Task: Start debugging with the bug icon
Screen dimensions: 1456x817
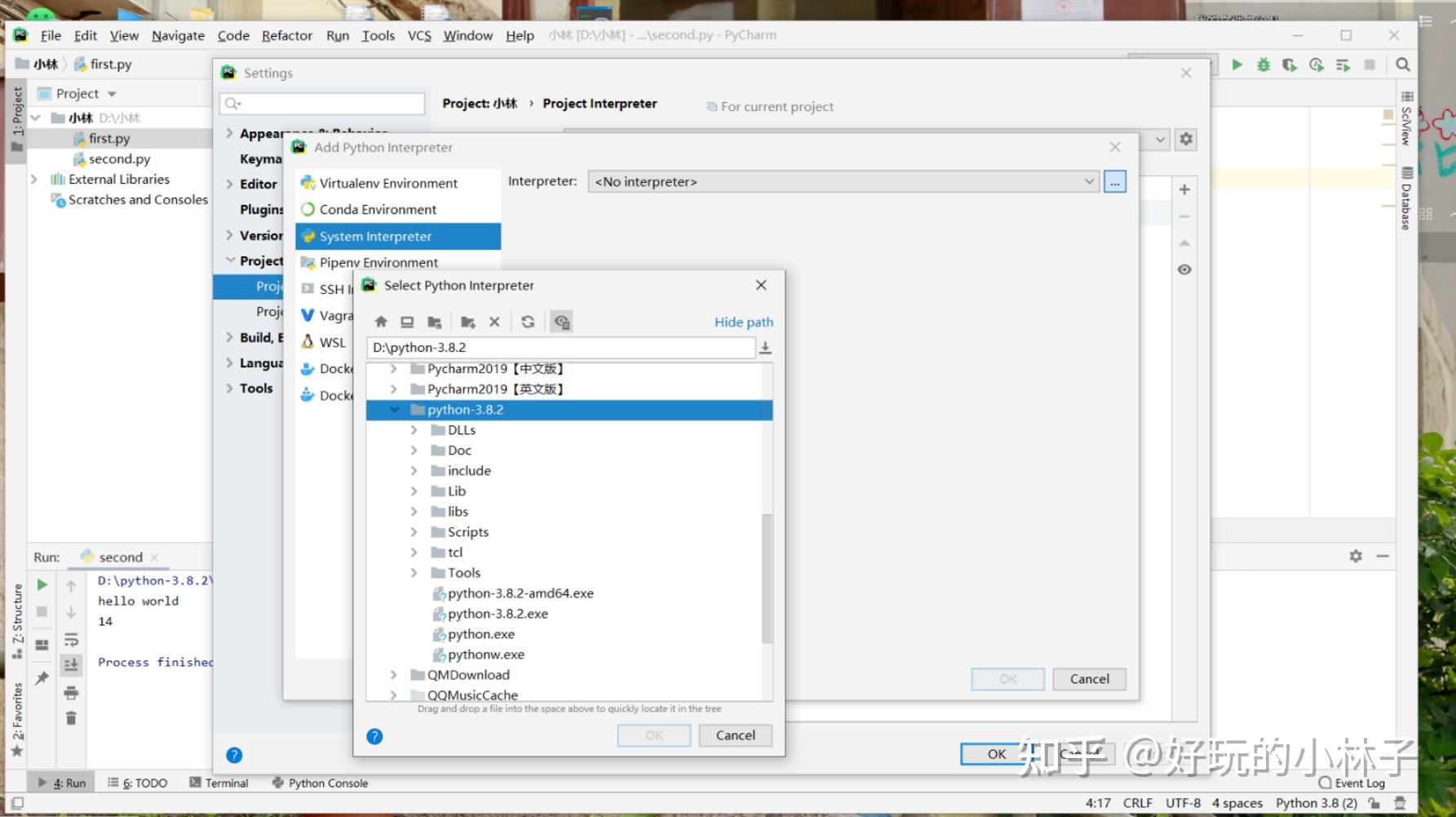Action: 1263,64
